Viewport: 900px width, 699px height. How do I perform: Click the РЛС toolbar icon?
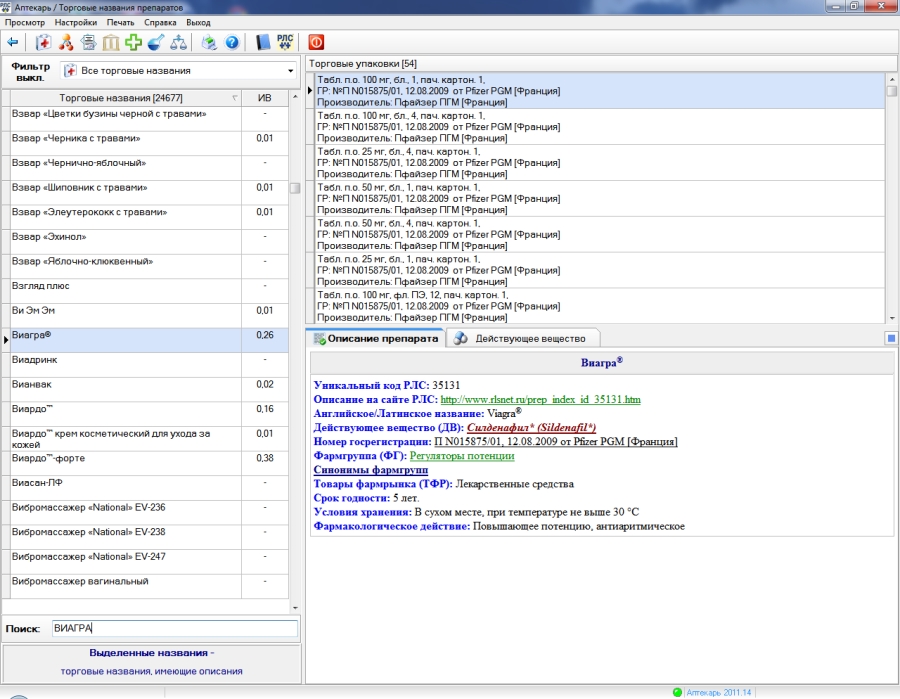click(285, 42)
